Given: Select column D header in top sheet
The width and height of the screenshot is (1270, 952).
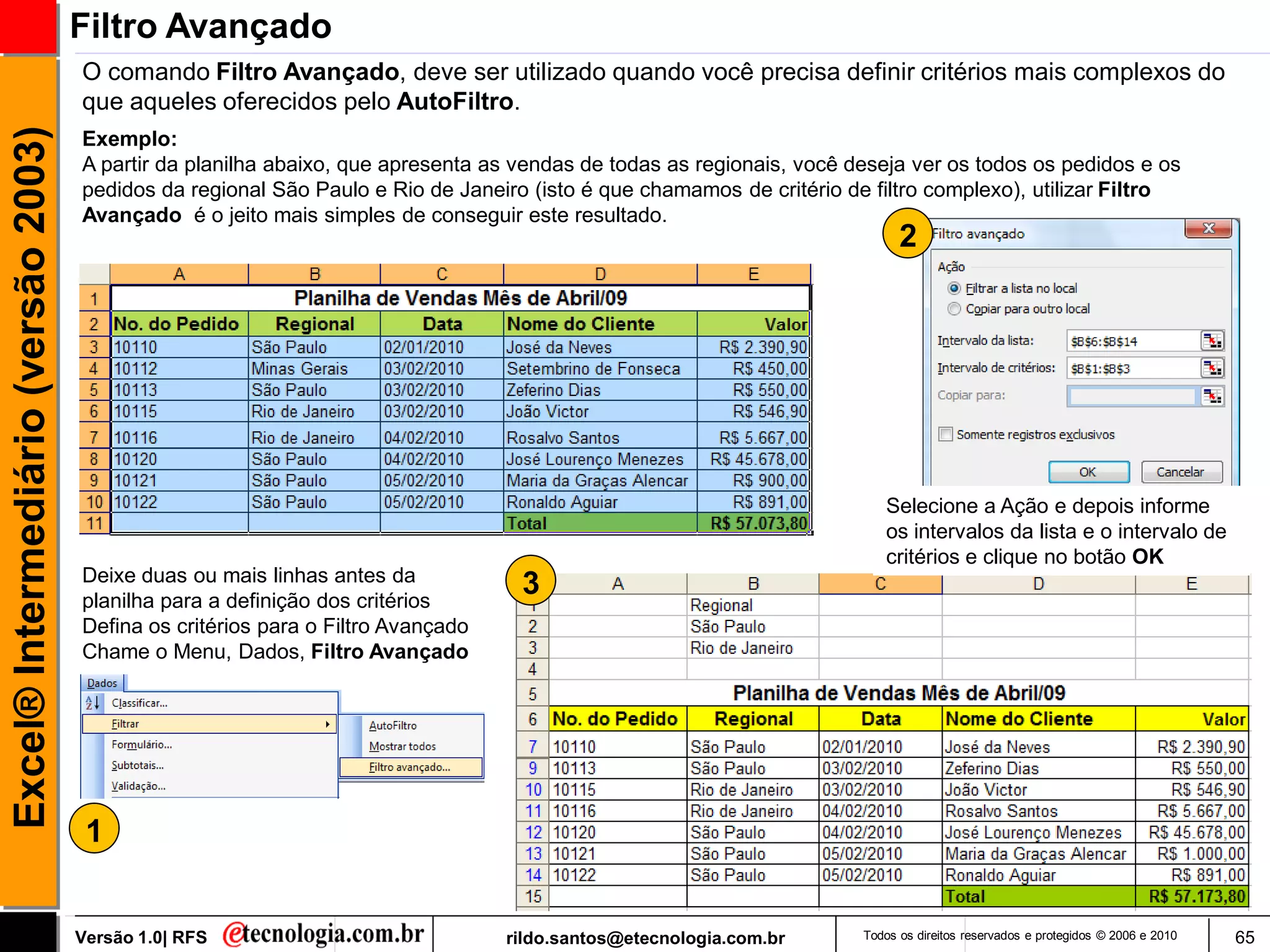Looking at the screenshot, I should (600, 274).
